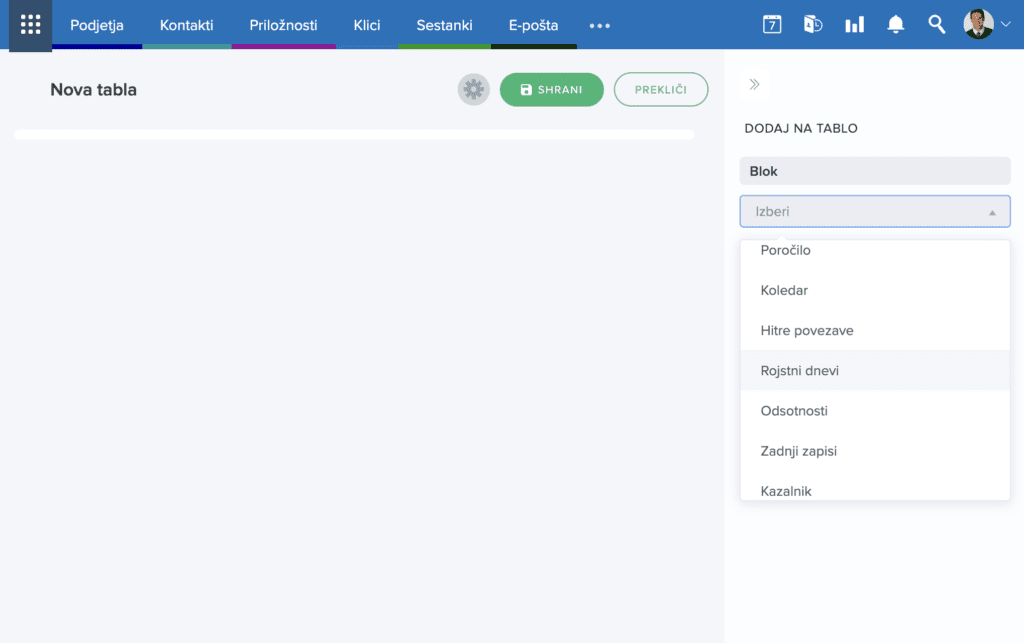
Task: Choose Koledar block option
Action: click(784, 291)
